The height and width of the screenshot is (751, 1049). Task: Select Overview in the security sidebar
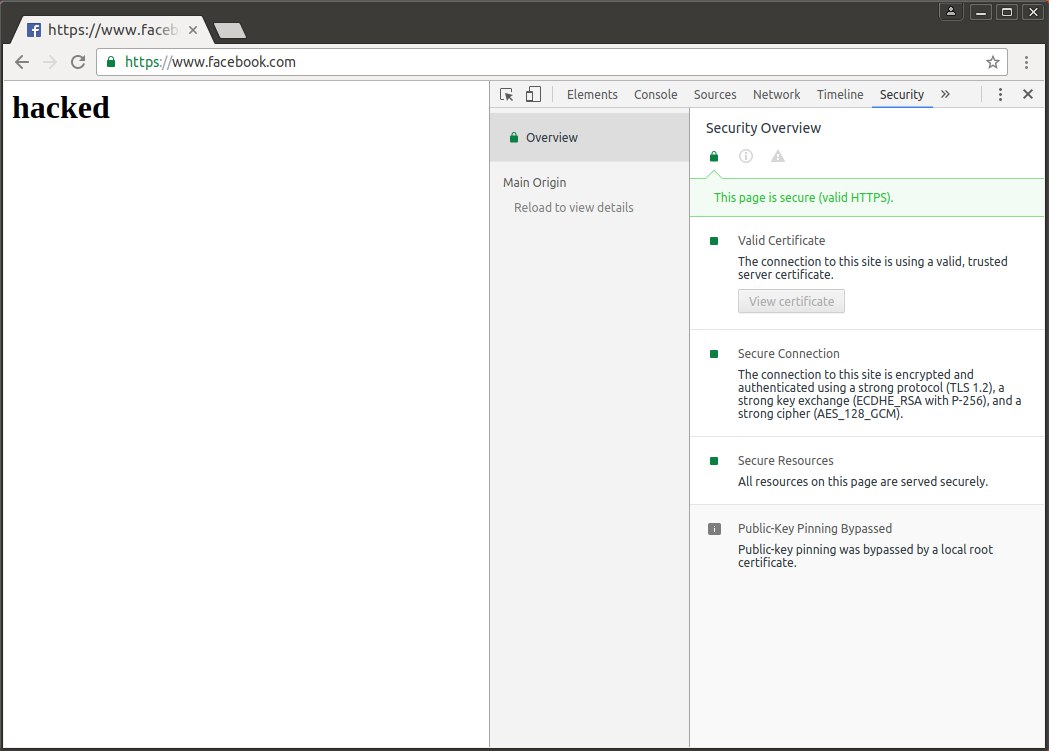pyautogui.click(x=589, y=137)
